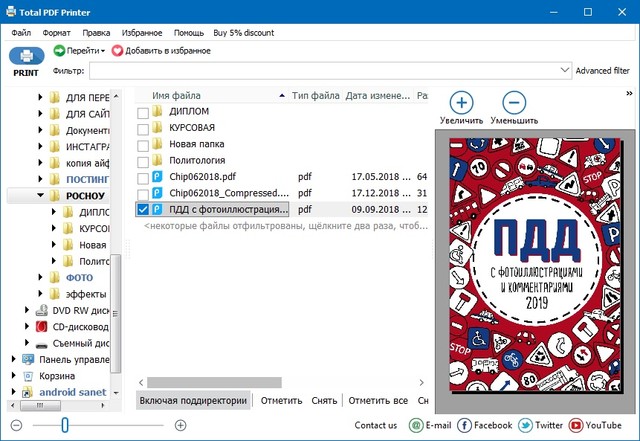Click the Отметить все button
640x441 pixels.
tap(376, 400)
